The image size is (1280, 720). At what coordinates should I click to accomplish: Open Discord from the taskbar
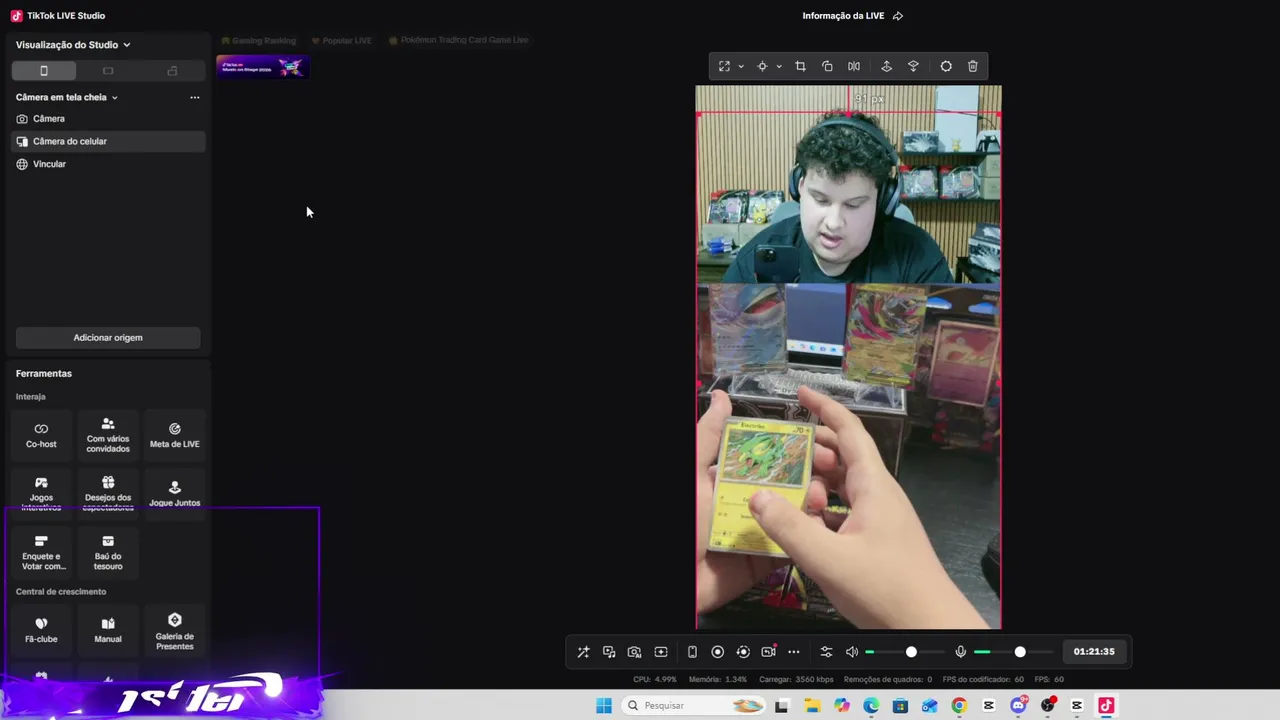1018,706
